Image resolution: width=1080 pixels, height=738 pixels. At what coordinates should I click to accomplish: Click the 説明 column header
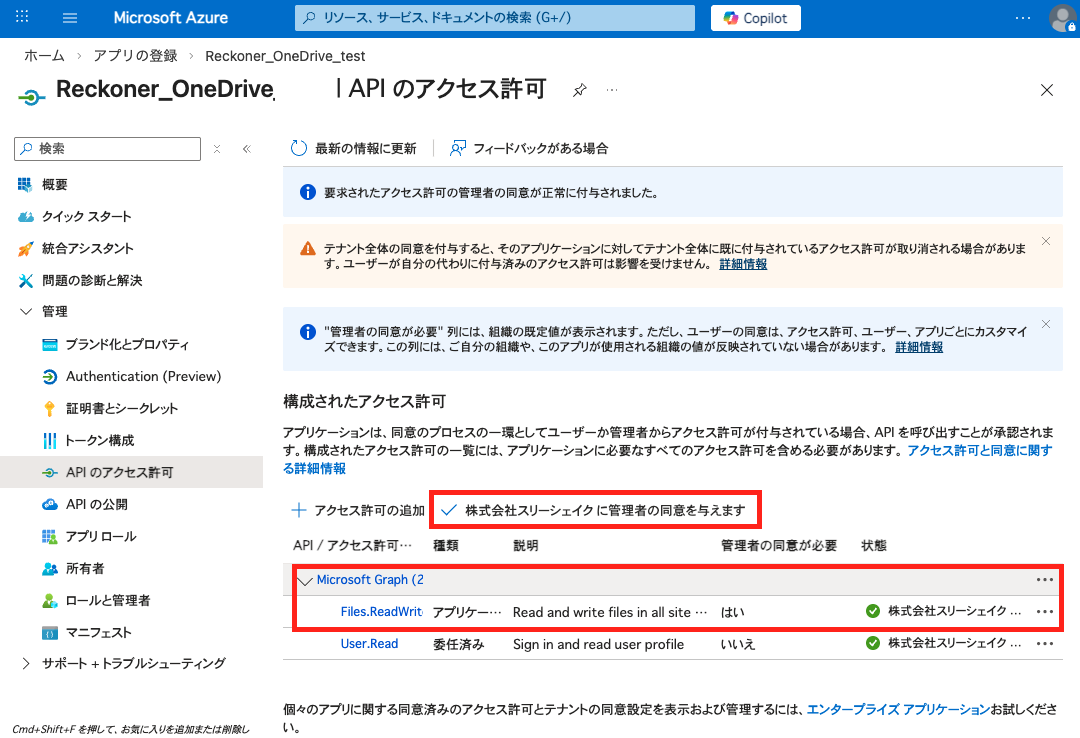[x=526, y=546]
